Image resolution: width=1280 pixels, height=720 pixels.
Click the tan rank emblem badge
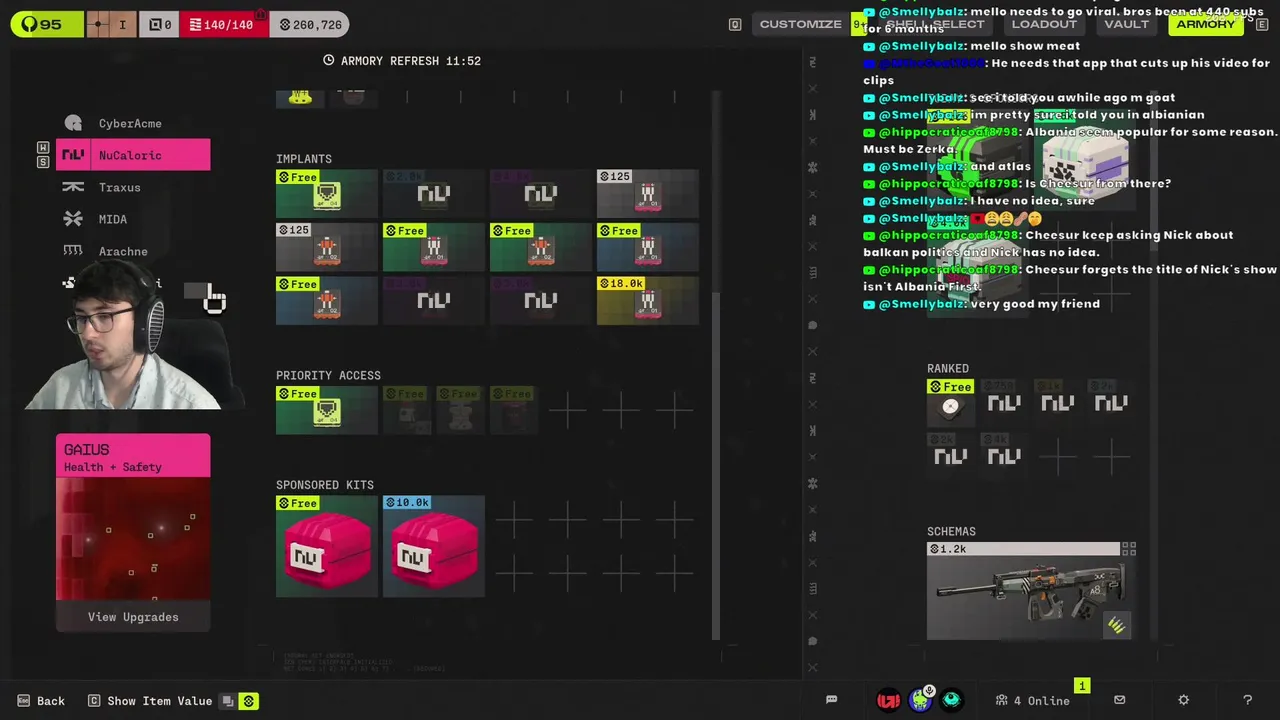[x=110, y=24]
